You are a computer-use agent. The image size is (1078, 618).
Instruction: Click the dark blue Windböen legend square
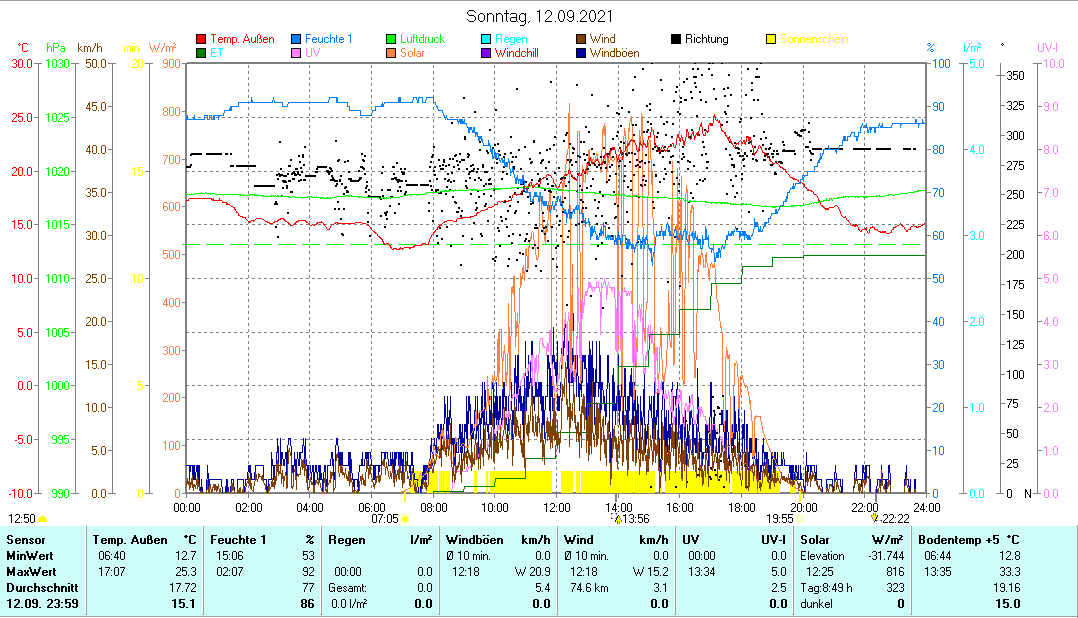click(x=581, y=53)
